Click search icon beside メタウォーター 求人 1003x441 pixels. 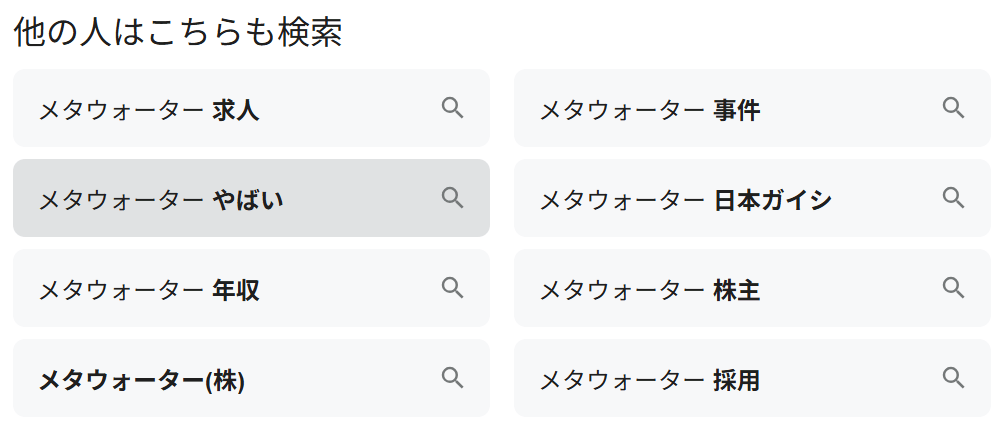(x=452, y=108)
